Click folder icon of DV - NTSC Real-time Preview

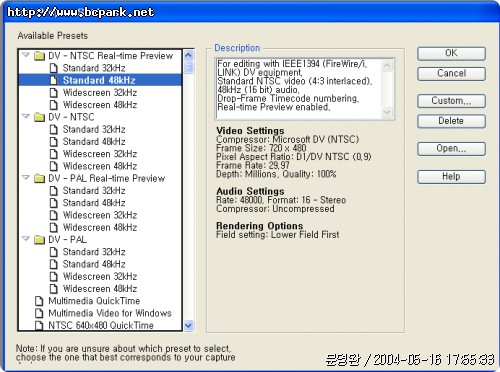pyautogui.click(x=40, y=56)
